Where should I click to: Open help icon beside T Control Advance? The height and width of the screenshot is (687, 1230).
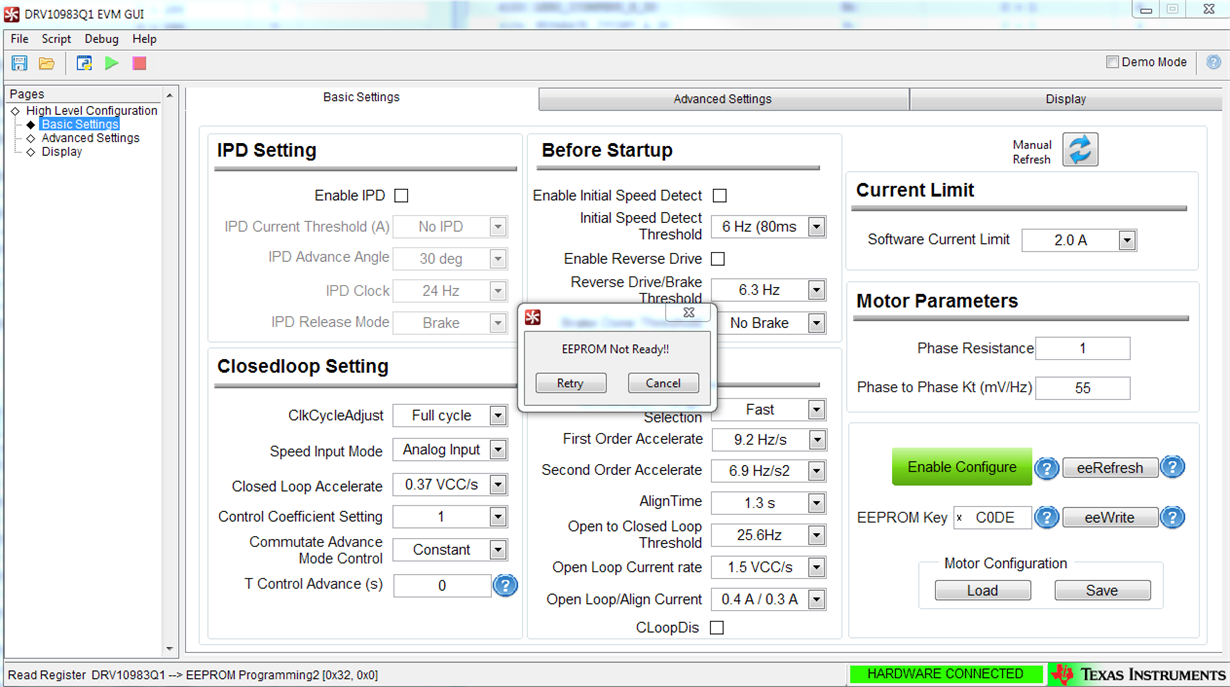pyautogui.click(x=506, y=585)
